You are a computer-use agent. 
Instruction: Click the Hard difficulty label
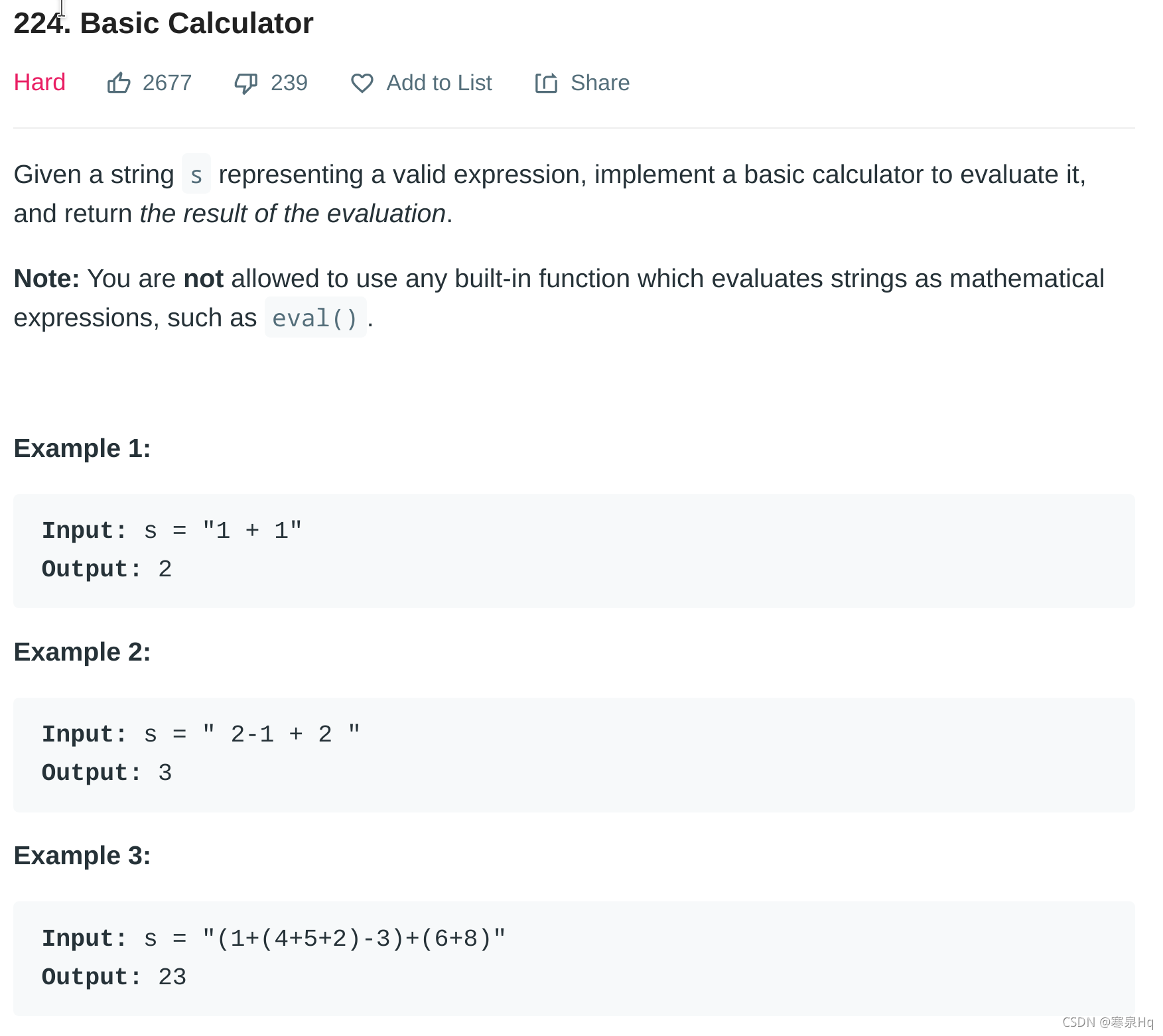40,82
